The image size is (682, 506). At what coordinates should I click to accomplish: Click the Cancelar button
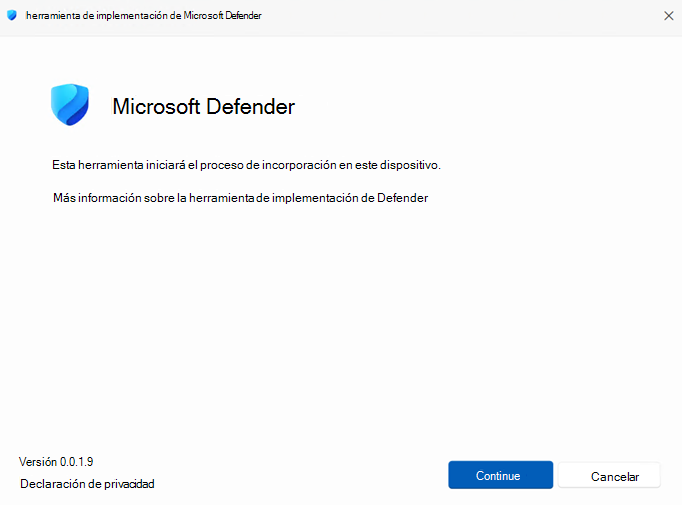609,475
